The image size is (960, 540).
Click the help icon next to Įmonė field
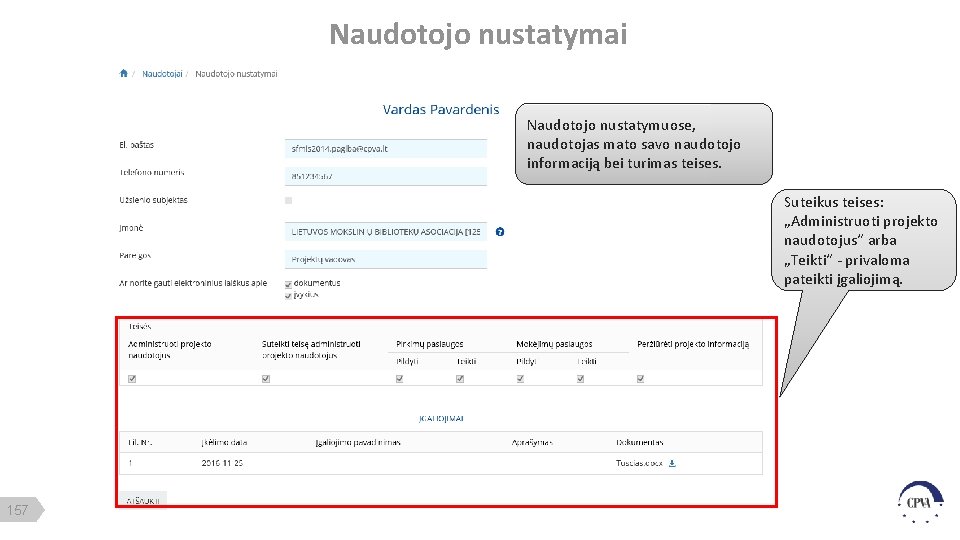pos(500,232)
